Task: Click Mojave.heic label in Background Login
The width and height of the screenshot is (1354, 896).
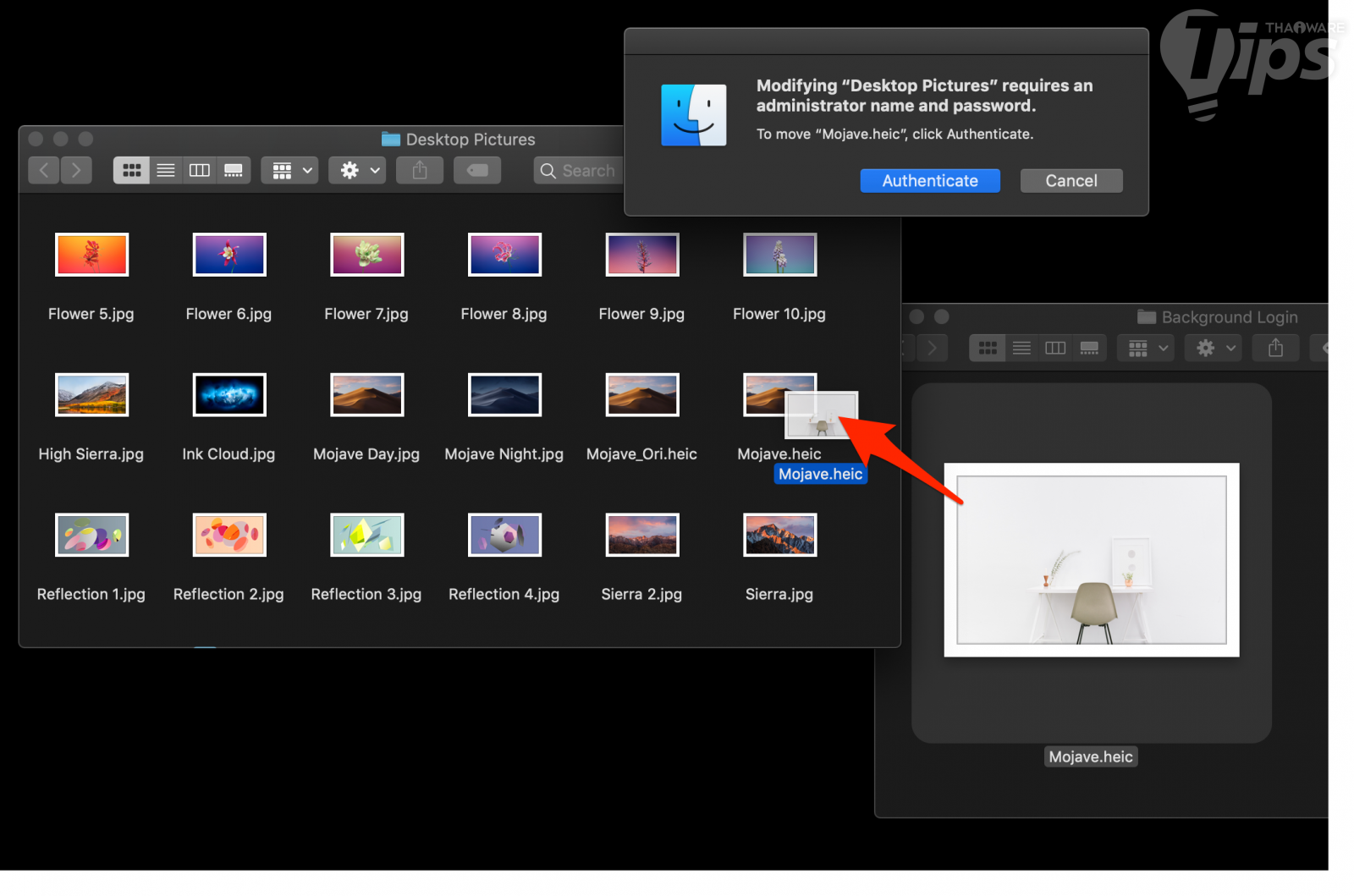Action: coord(1091,757)
